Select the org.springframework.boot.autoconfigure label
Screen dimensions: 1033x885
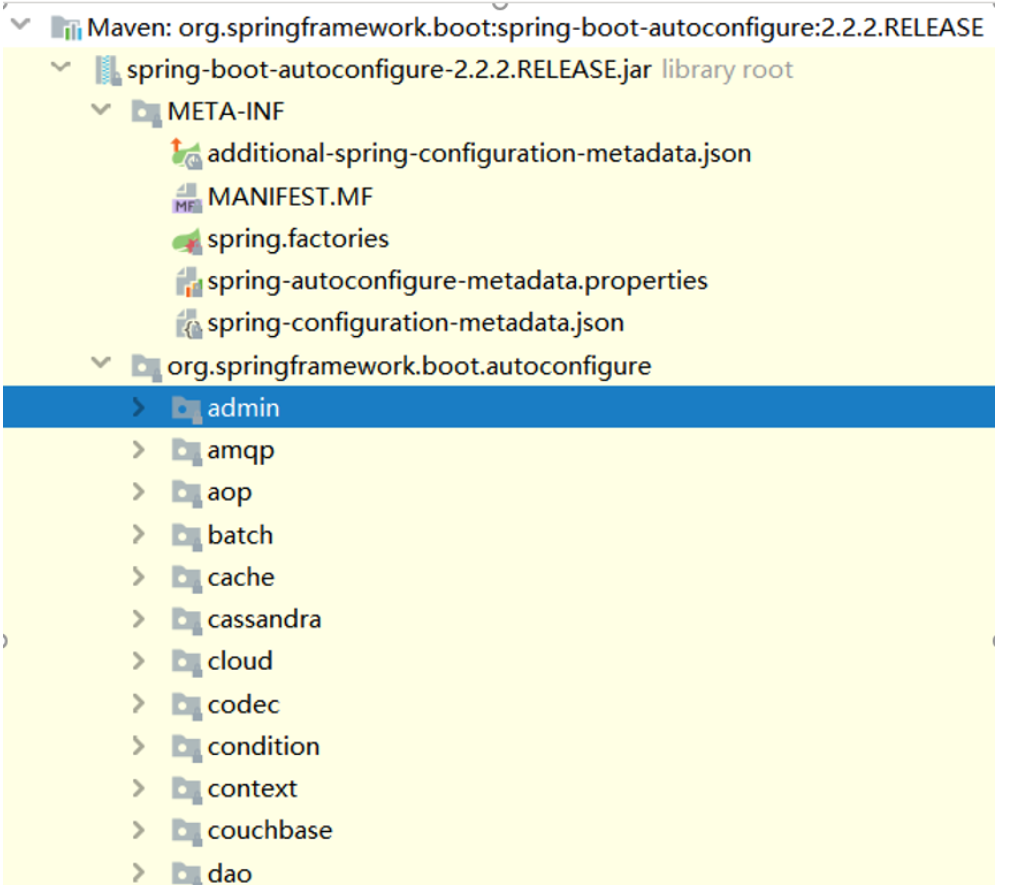409,366
